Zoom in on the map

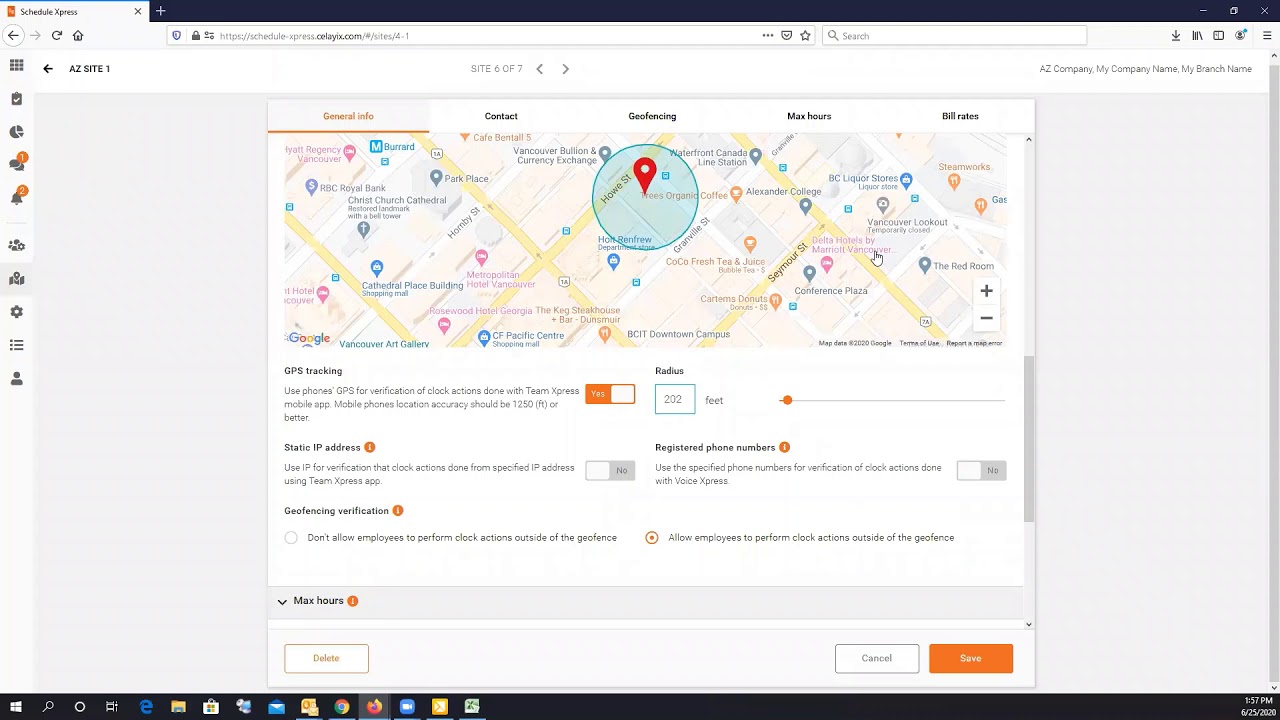click(x=986, y=291)
